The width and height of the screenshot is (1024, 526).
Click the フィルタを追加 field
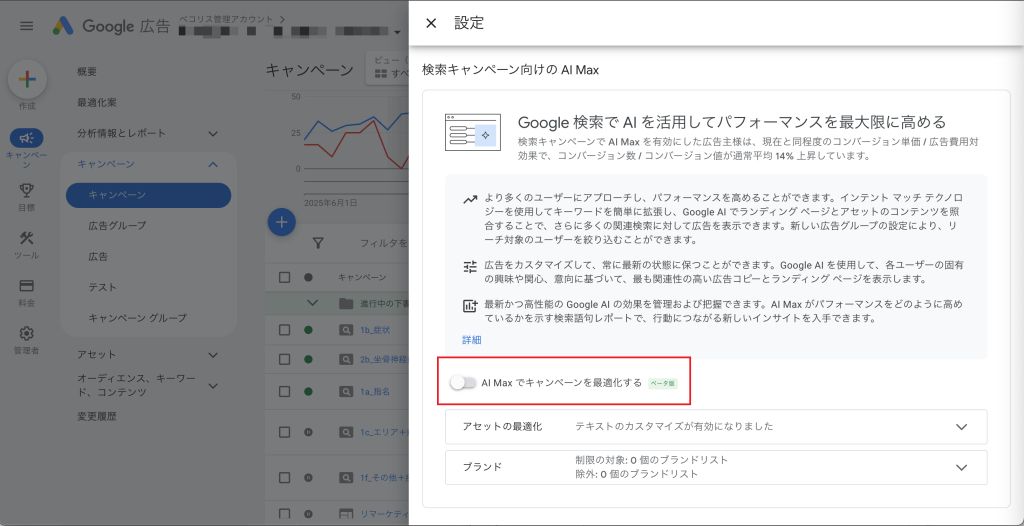pos(384,243)
